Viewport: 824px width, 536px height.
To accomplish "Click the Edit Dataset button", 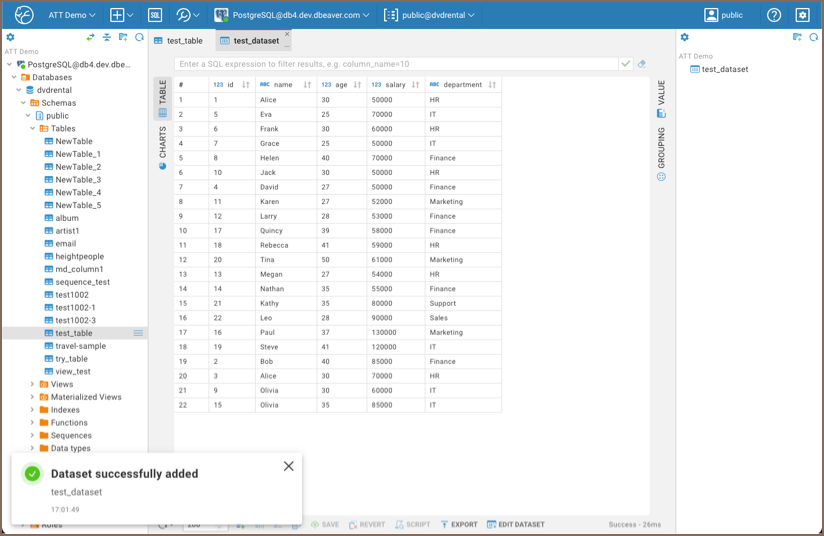I will tap(516, 524).
